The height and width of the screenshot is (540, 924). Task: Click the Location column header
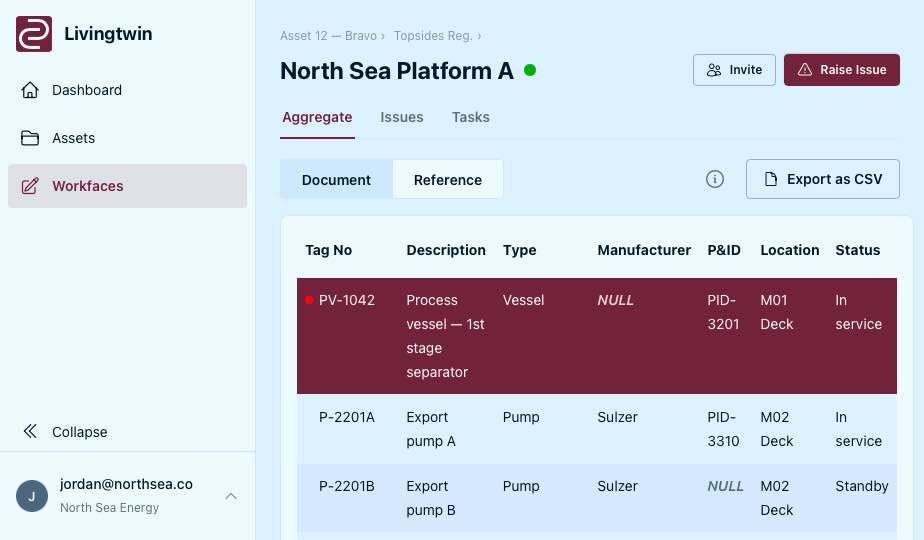click(790, 250)
